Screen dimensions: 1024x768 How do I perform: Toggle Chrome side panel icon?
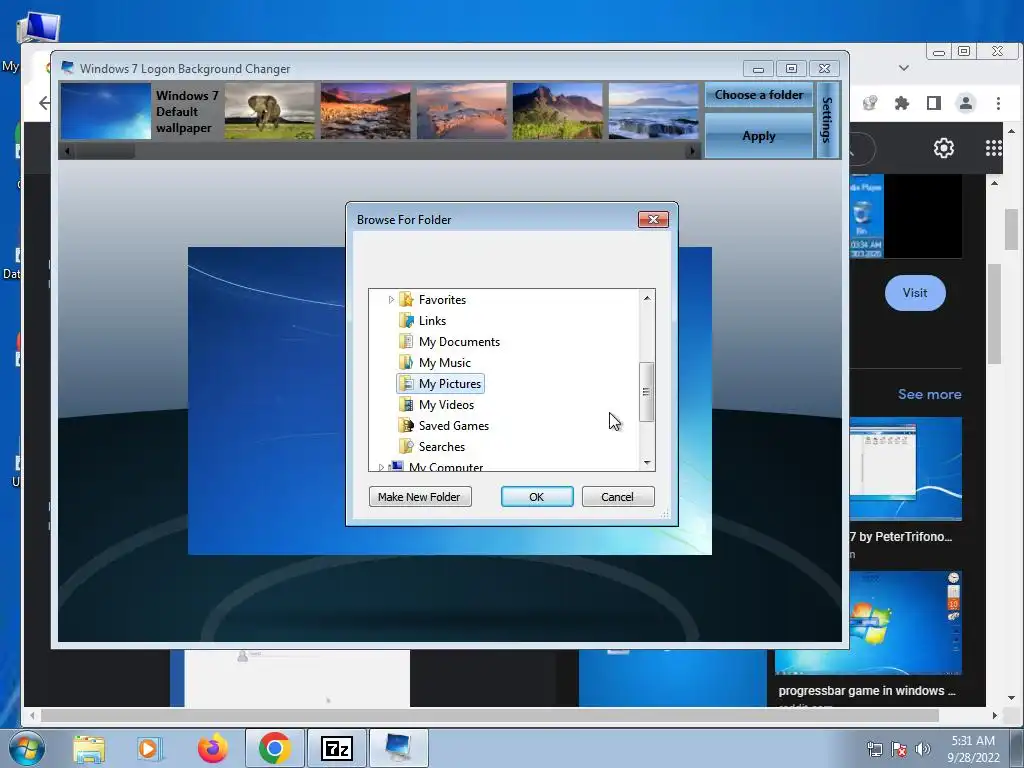click(x=933, y=103)
